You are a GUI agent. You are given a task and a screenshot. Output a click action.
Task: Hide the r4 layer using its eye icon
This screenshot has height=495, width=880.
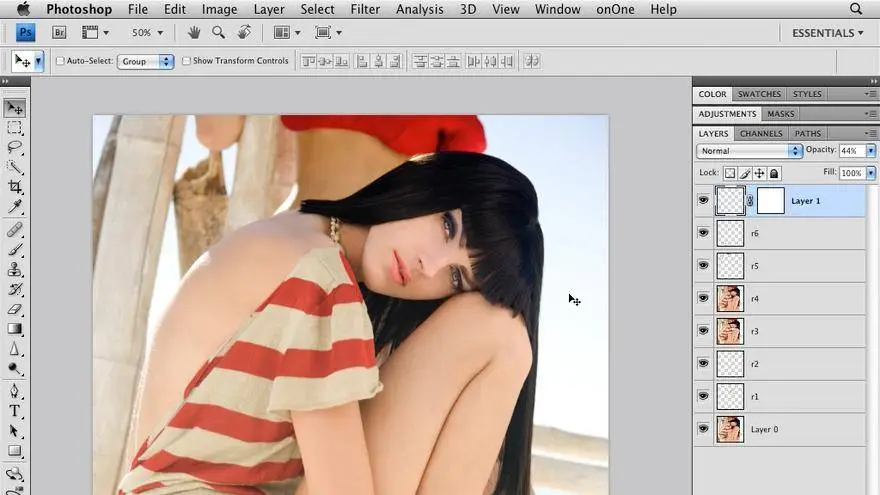coord(703,298)
